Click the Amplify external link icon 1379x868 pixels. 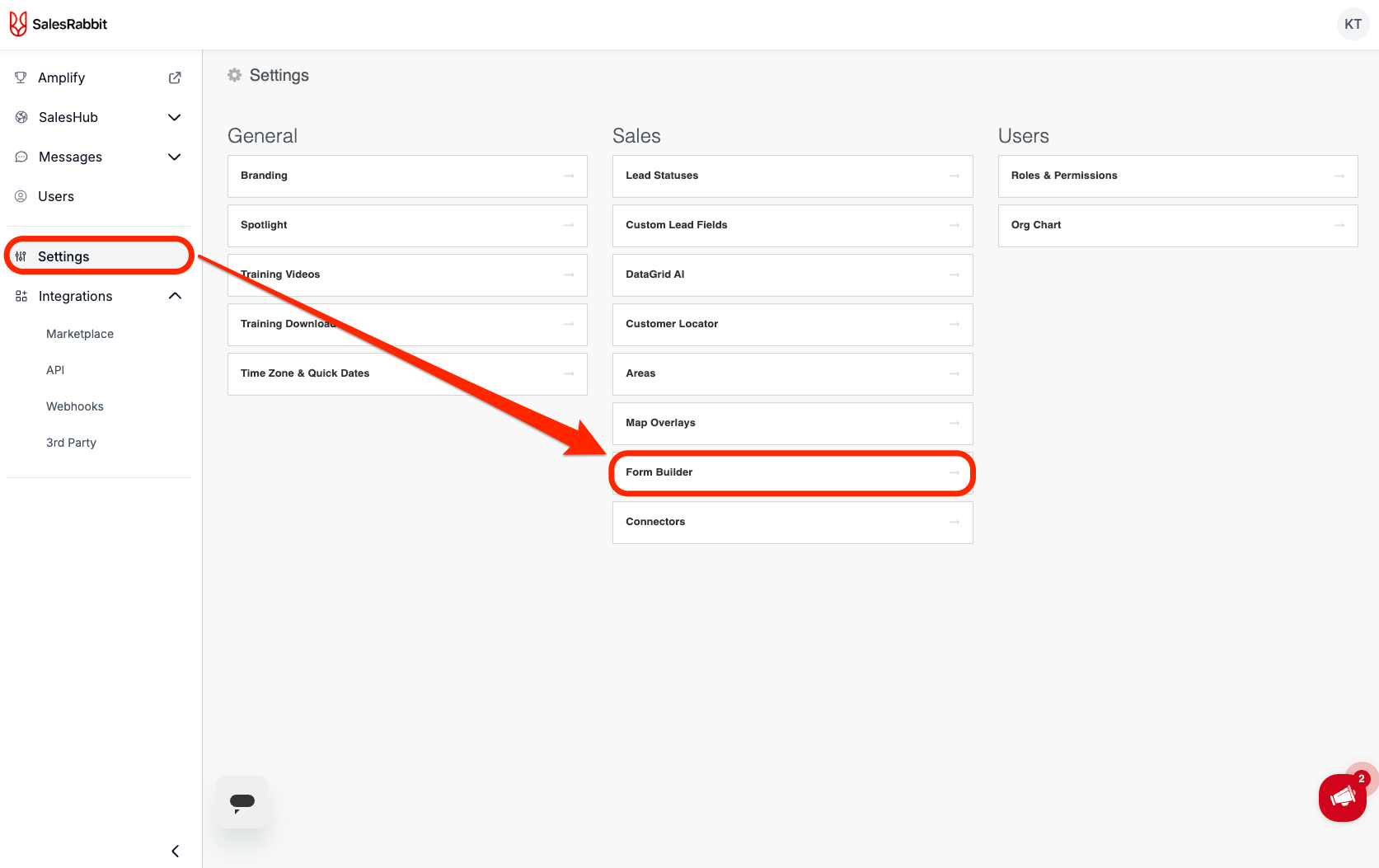[175, 77]
